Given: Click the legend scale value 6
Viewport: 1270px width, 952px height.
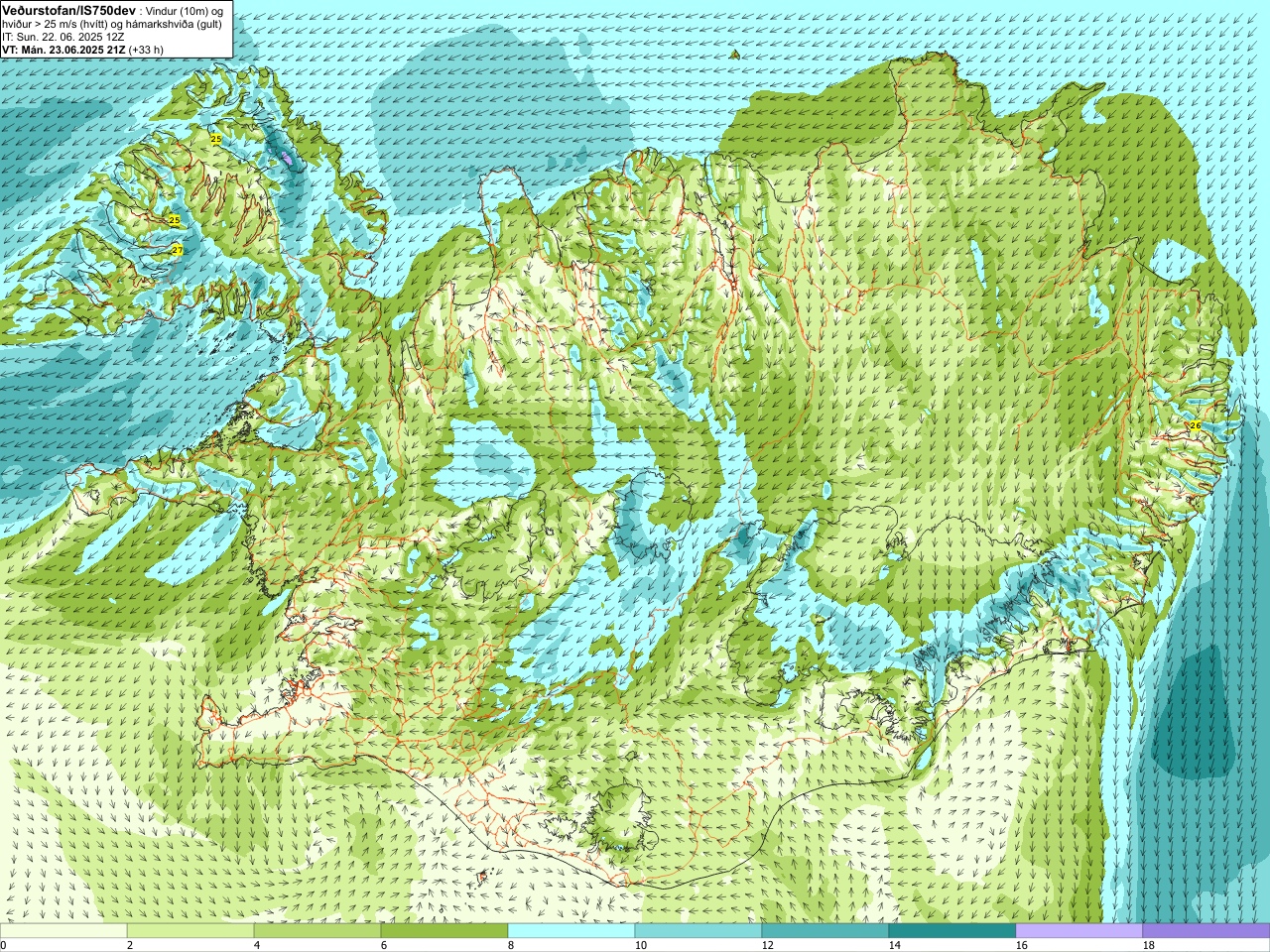Looking at the screenshot, I should (x=384, y=945).
